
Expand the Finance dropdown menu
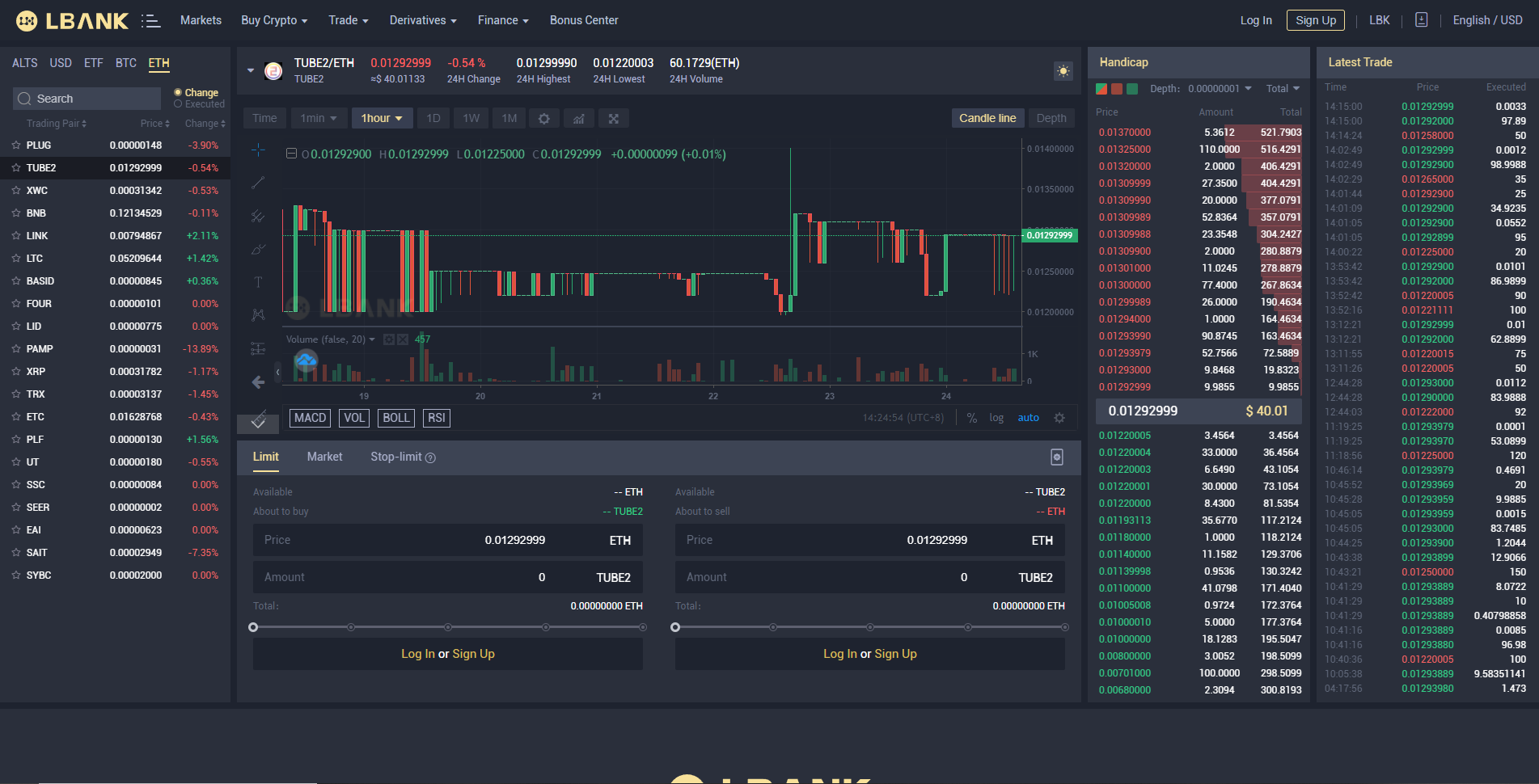coord(503,20)
